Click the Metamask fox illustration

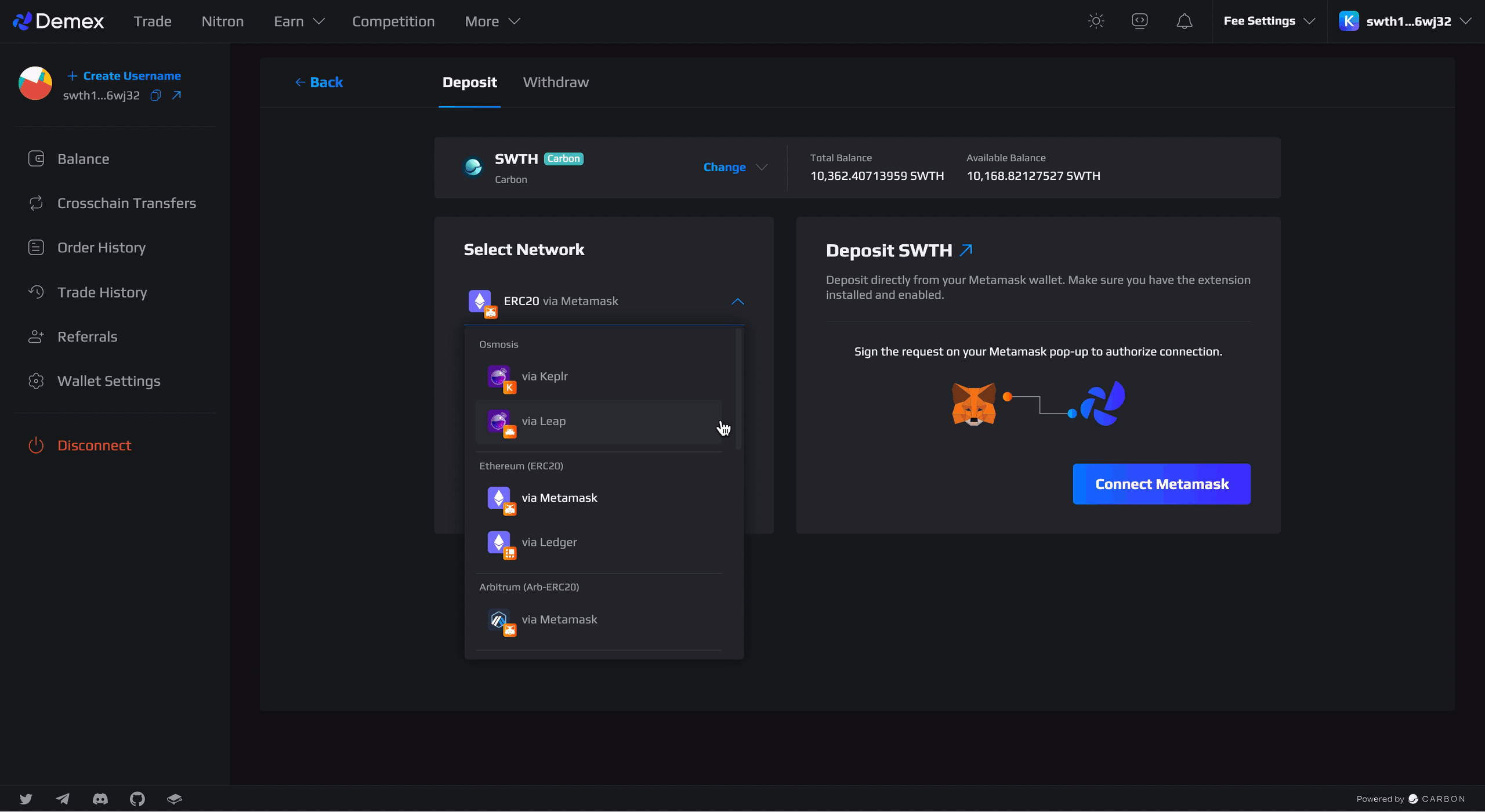(x=974, y=404)
